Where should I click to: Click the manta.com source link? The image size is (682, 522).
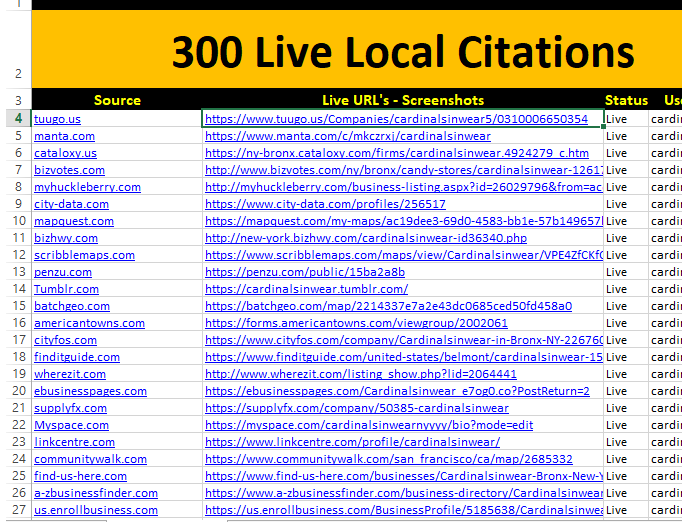point(64,136)
